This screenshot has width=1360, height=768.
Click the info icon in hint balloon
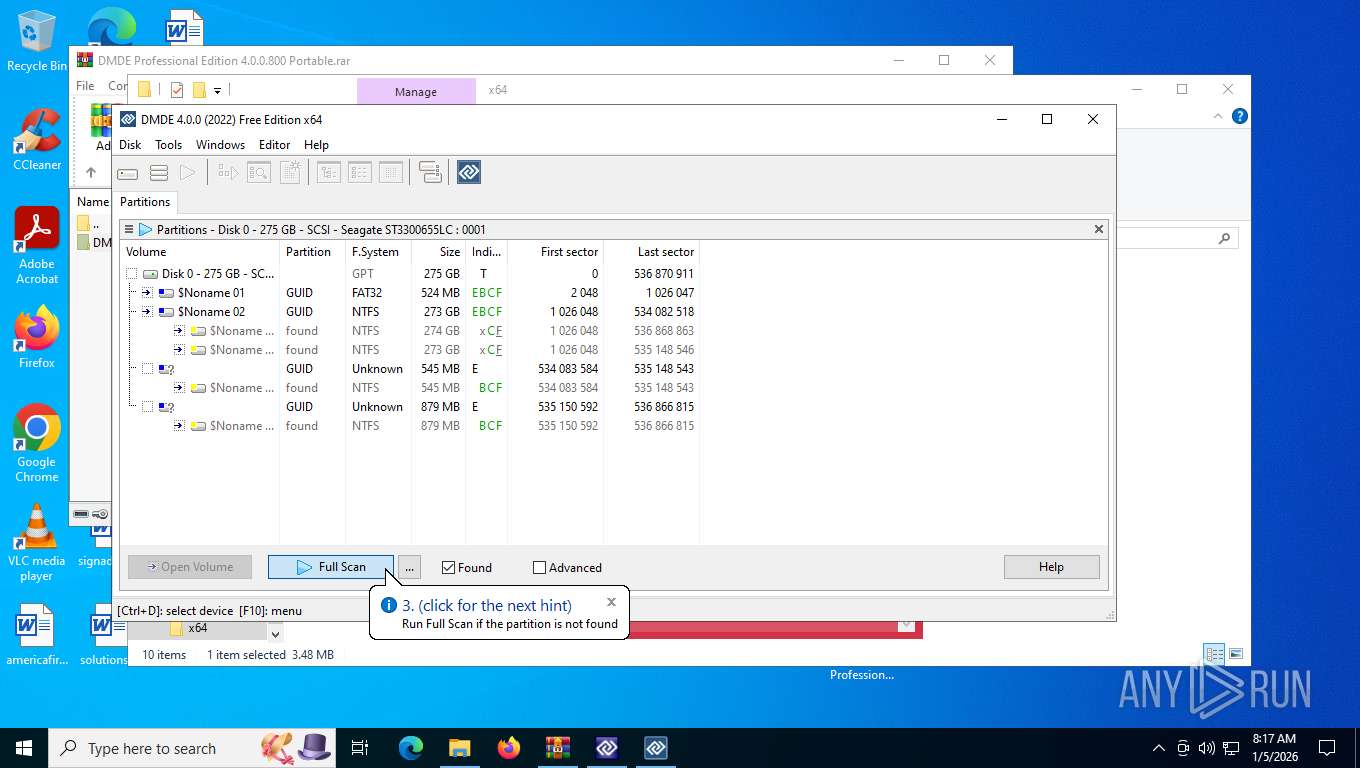point(389,605)
